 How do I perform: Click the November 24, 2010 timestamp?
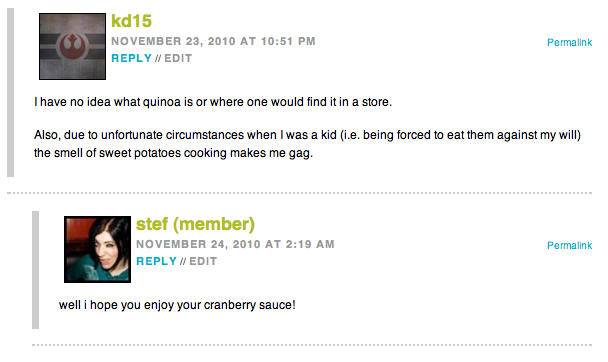(235, 244)
